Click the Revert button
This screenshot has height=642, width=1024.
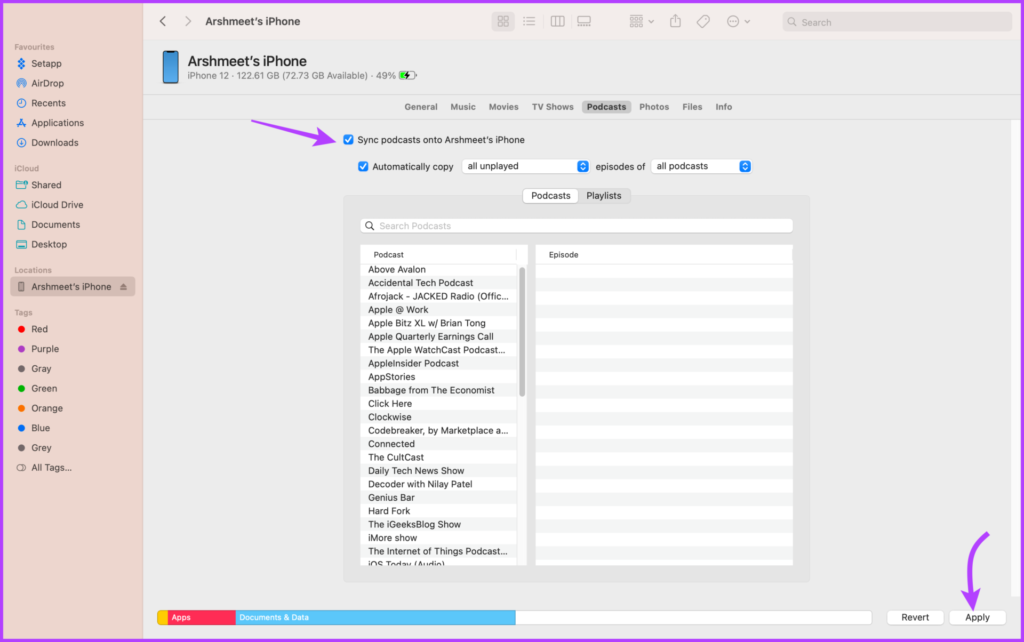coord(915,617)
